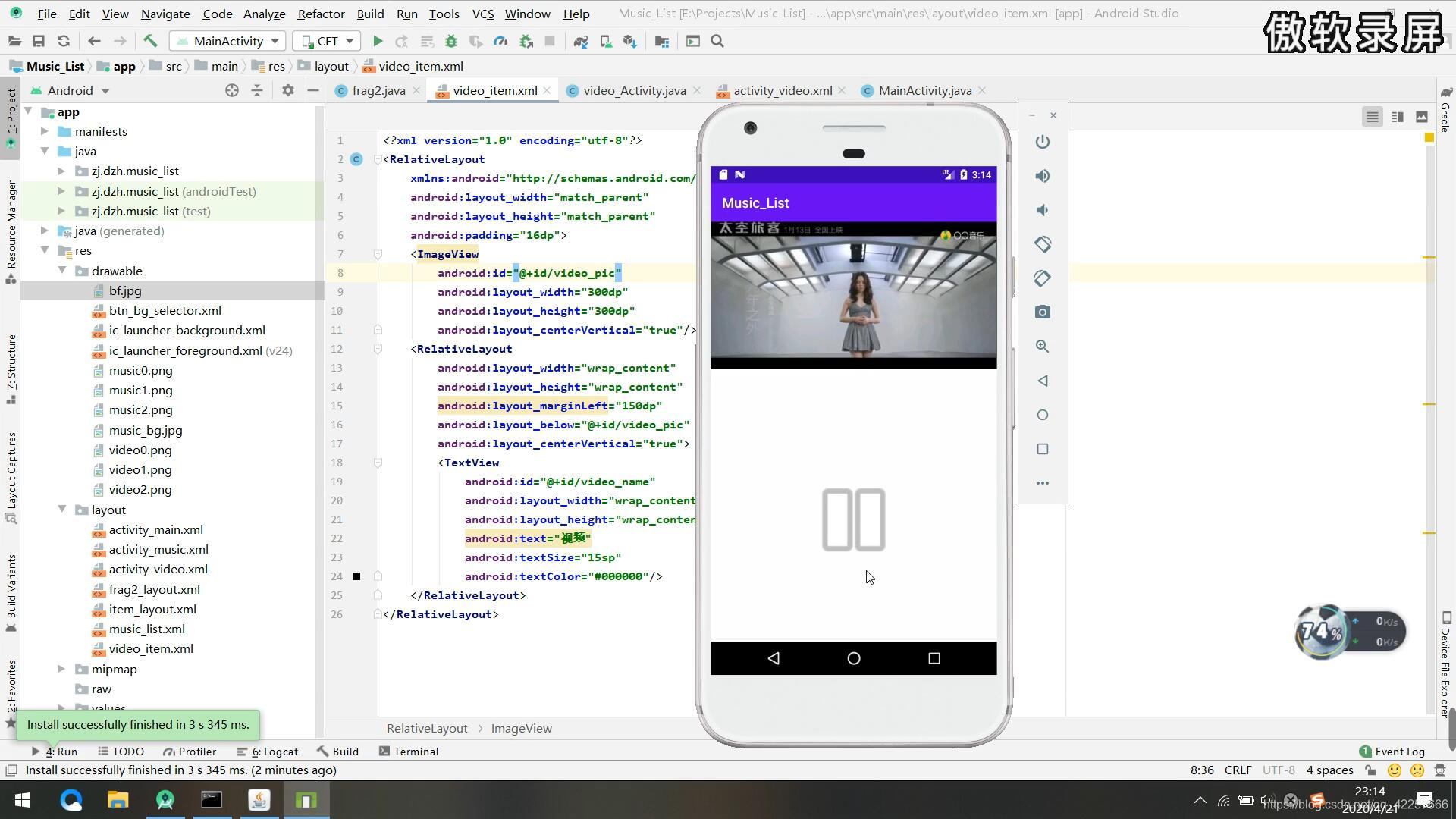1456x819 pixels.
Task: Expand the drawable folder in project tree
Action: coord(62,270)
